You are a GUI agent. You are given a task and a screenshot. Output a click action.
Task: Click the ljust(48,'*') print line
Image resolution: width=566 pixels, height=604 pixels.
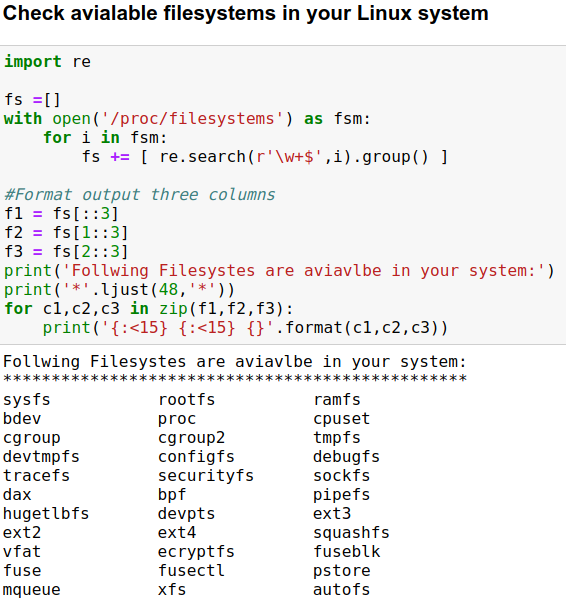pyautogui.click(x=119, y=289)
